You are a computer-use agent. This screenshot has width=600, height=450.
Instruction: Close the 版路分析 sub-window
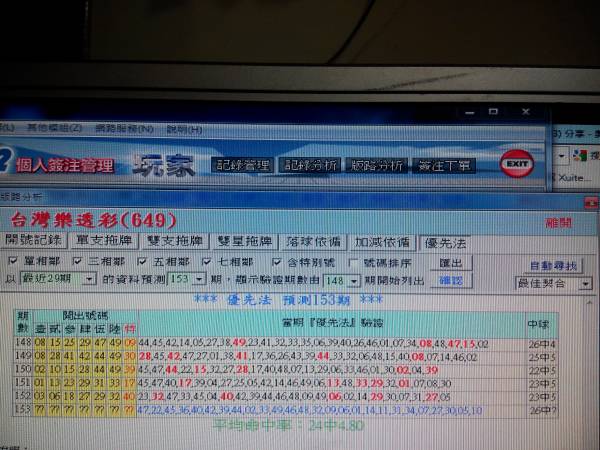point(591,202)
